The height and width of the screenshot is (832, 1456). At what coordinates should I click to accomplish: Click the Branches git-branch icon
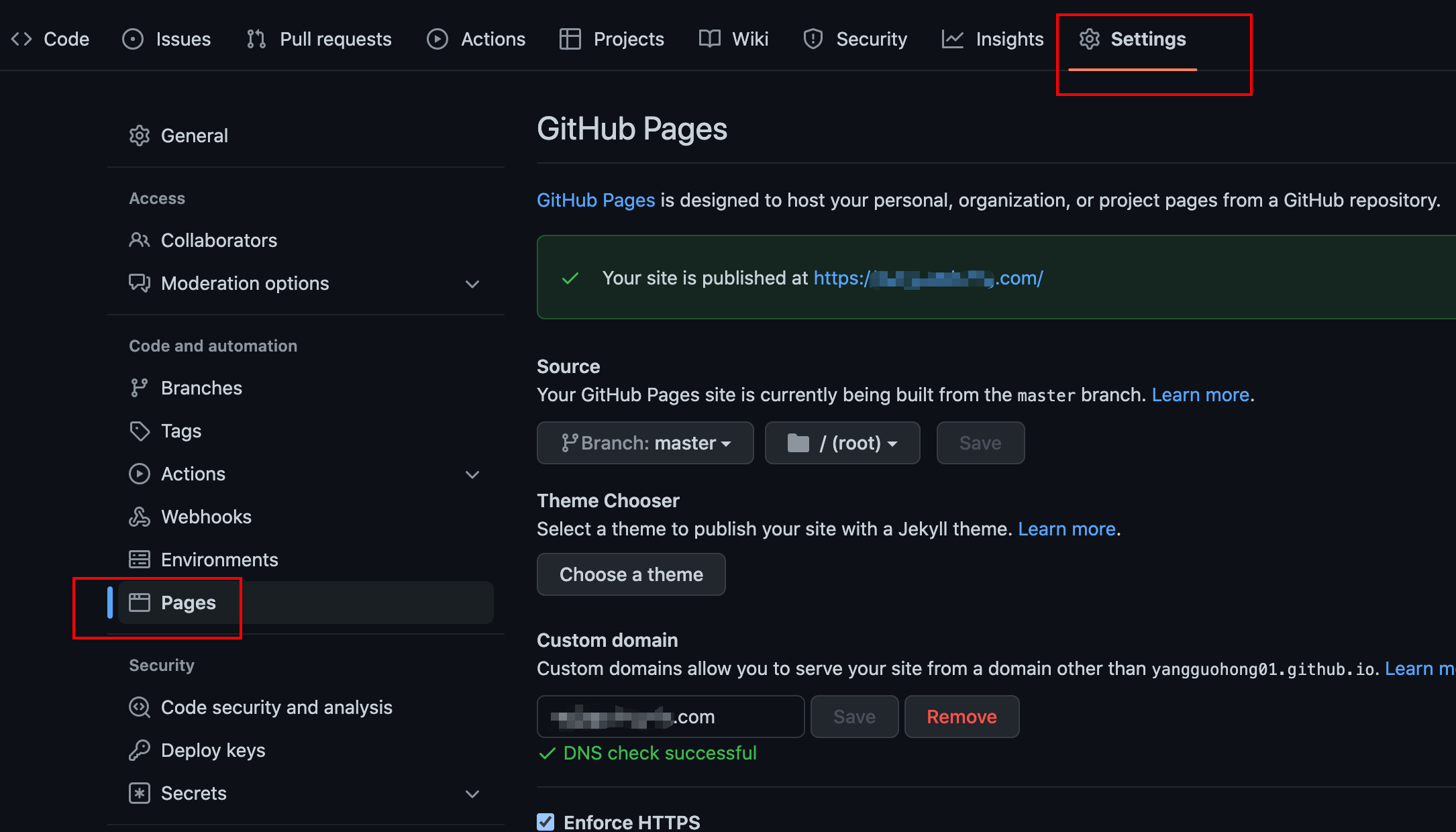[x=140, y=388]
